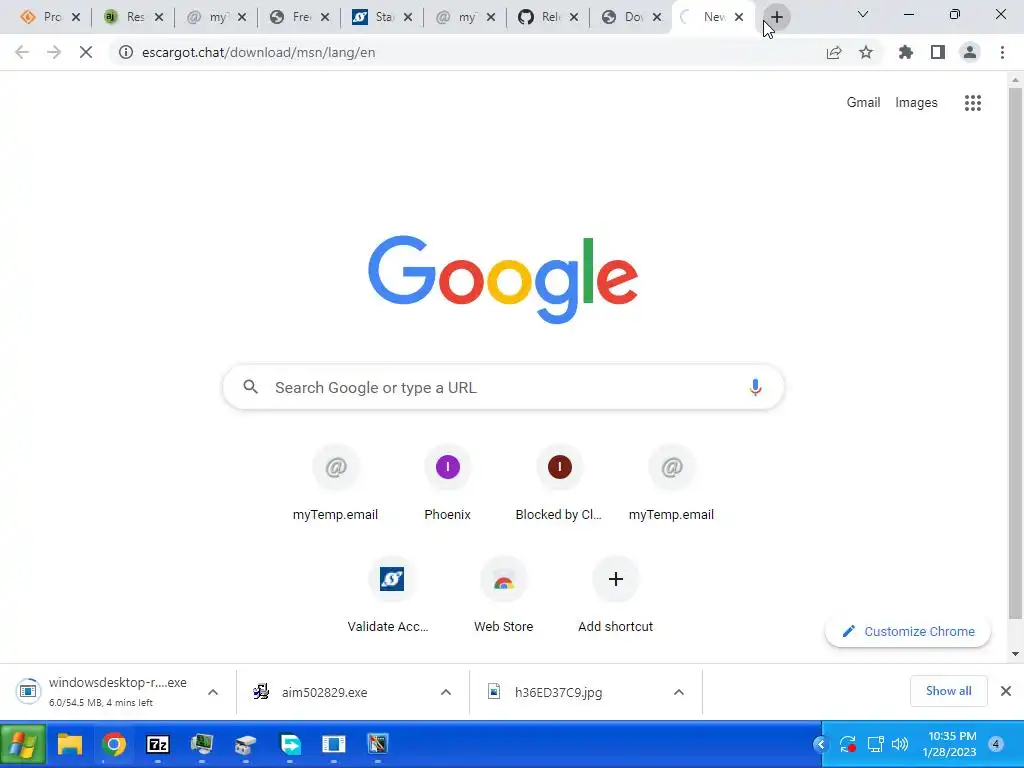Open the notification center badge
Viewport: 1024px width, 768px height.
coord(996,744)
